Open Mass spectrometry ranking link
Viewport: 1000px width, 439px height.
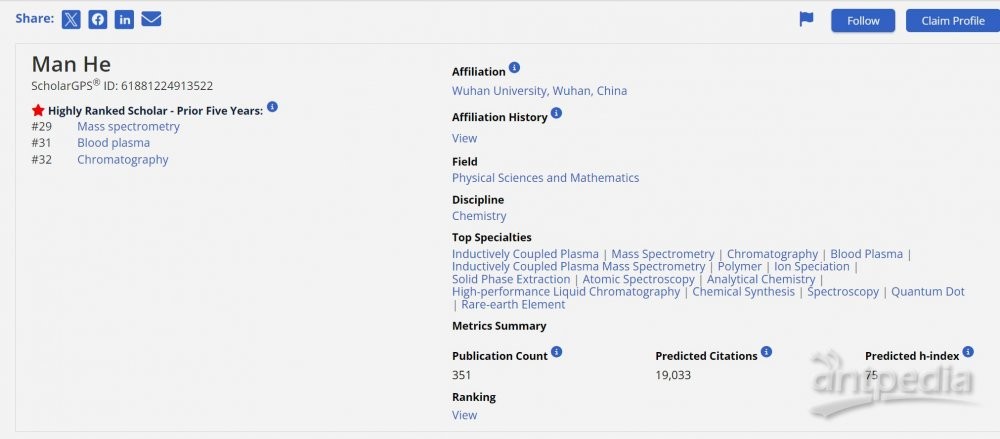click(x=128, y=126)
